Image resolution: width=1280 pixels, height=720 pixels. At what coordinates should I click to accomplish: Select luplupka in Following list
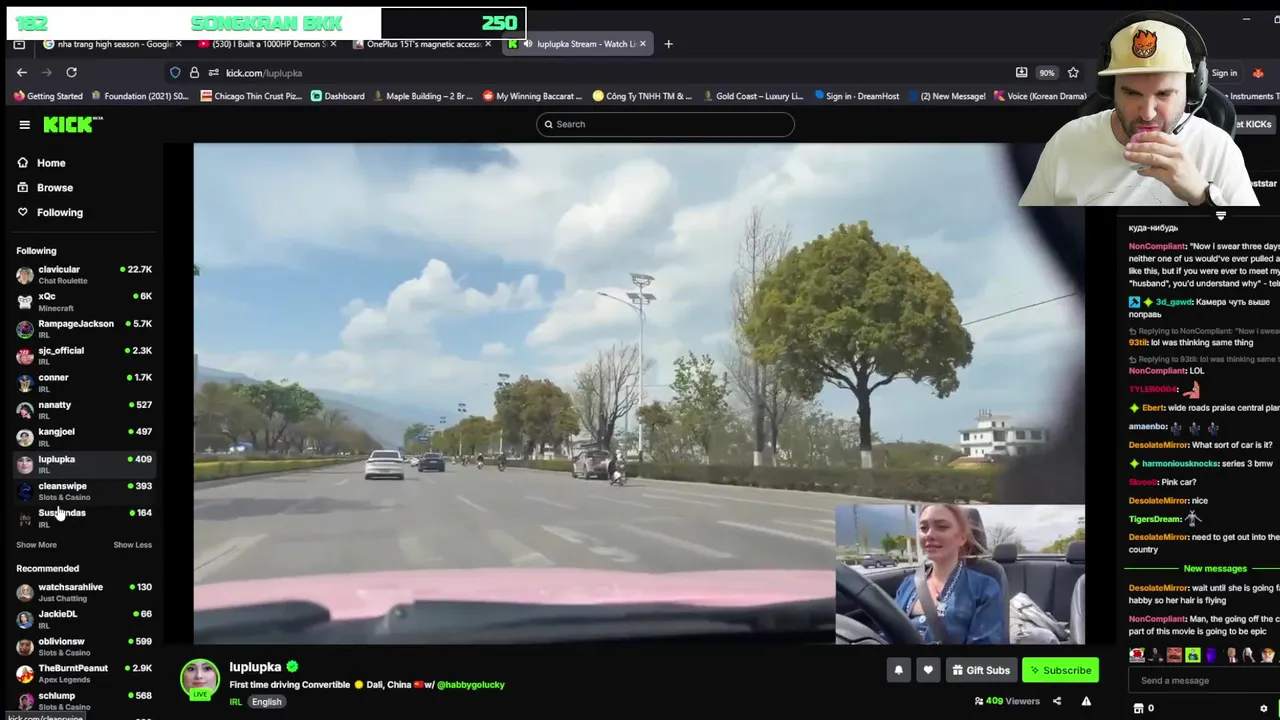pyautogui.click(x=84, y=463)
